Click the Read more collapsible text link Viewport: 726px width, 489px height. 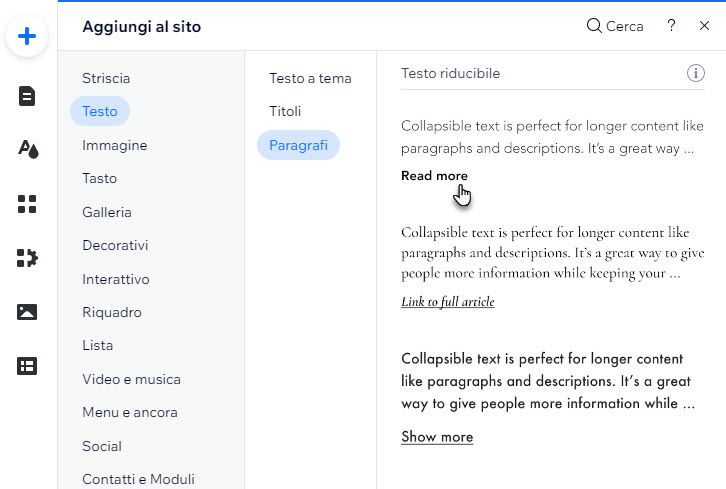tap(434, 176)
